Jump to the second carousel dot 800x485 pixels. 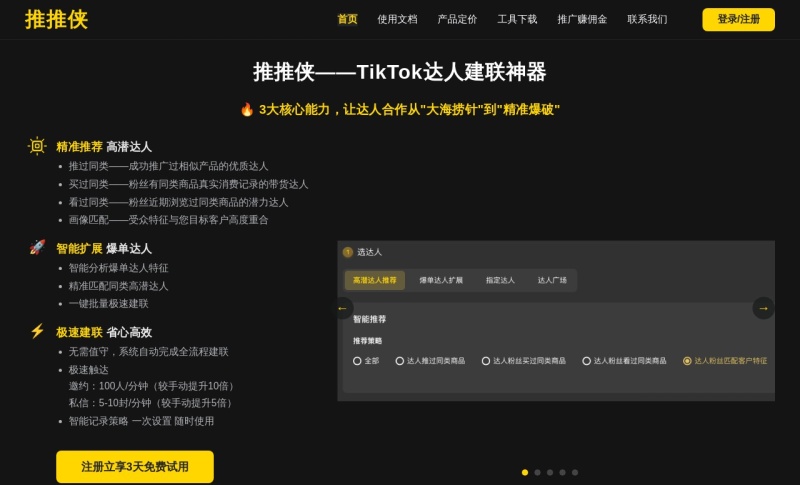click(537, 472)
